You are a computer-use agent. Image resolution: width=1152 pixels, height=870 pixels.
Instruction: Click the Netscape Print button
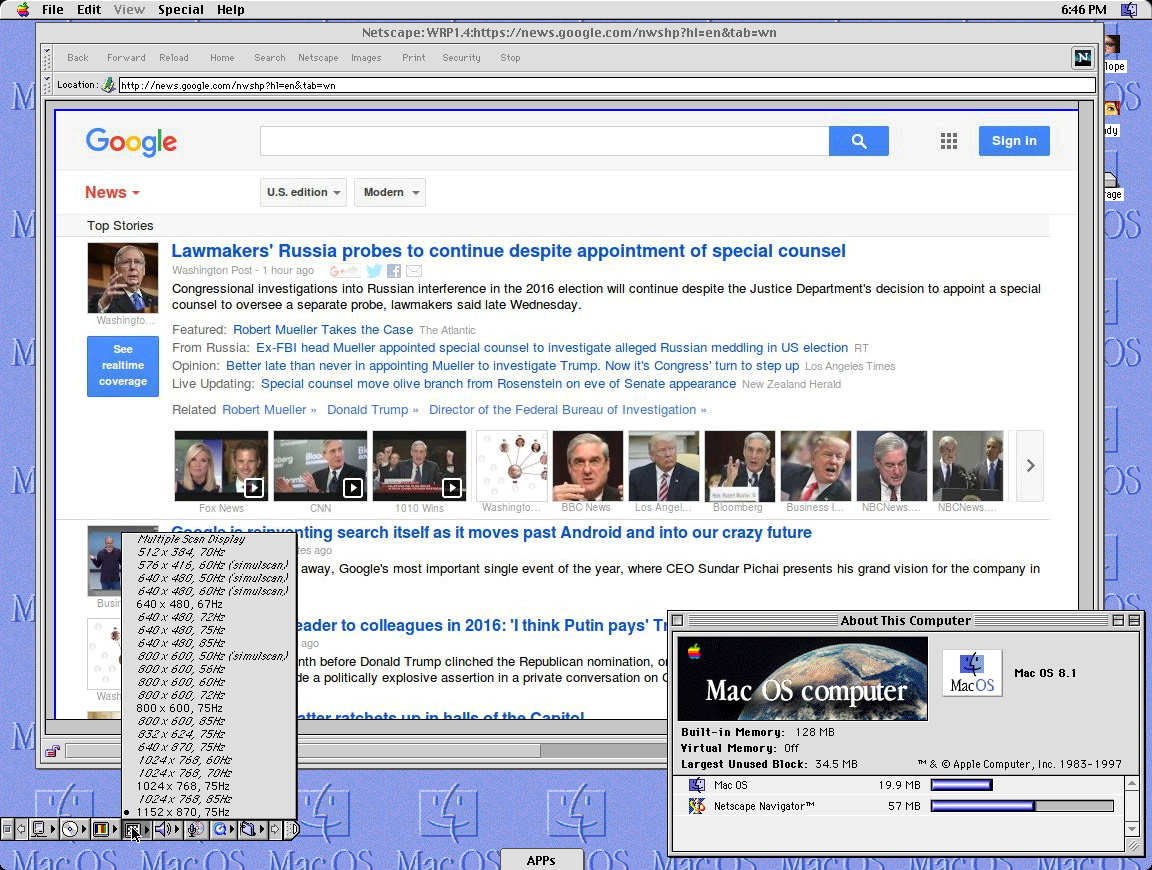coord(414,58)
